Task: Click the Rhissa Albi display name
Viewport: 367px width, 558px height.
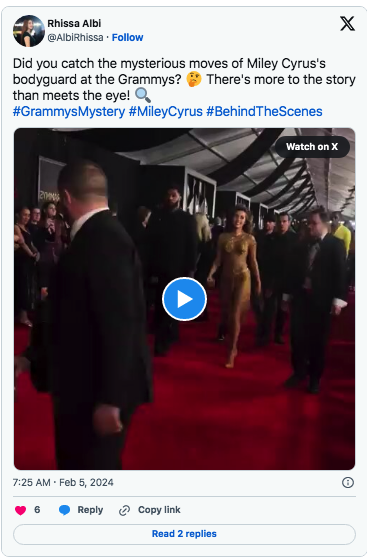Action: [x=74, y=23]
